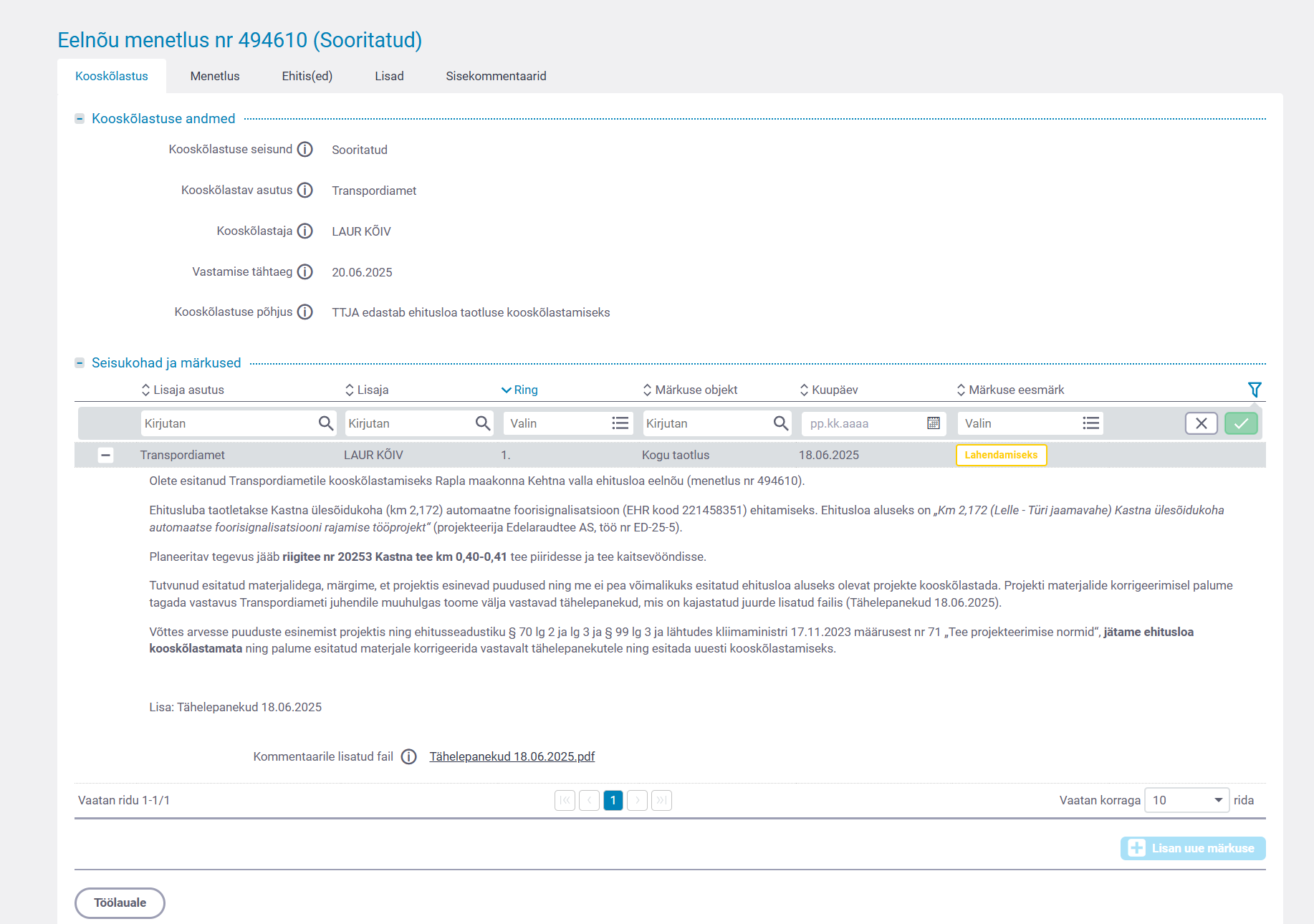This screenshot has height=924, width=1314.
Task: Show info for Kooskõlastuse põhjus
Action: click(305, 312)
